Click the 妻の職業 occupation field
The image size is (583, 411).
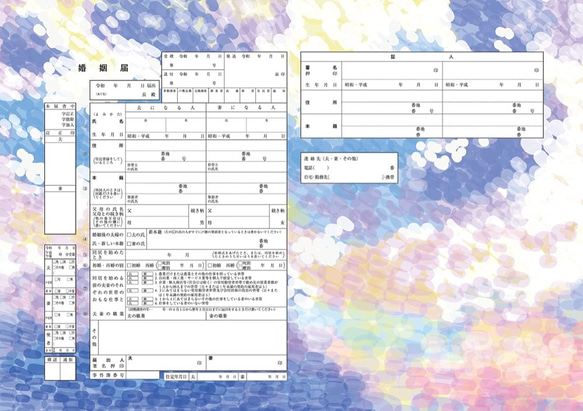click(x=247, y=316)
